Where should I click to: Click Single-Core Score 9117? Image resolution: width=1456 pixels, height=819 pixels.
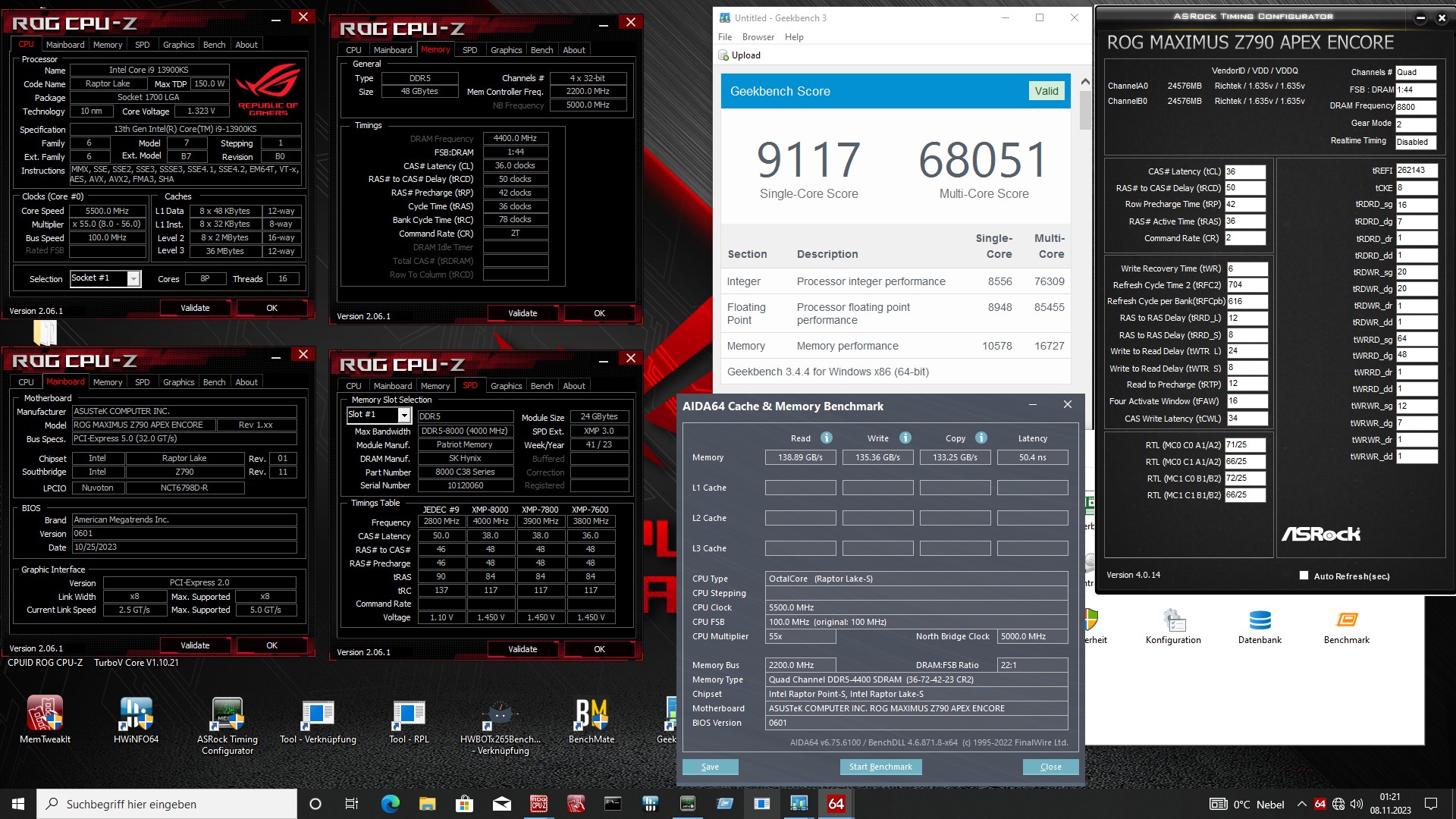coord(808,160)
